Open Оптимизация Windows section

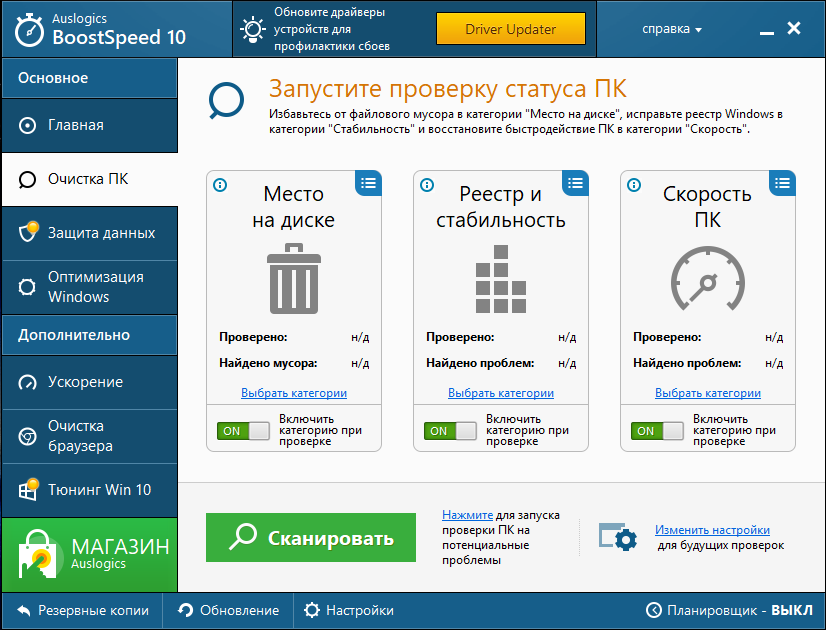point(90,287)
